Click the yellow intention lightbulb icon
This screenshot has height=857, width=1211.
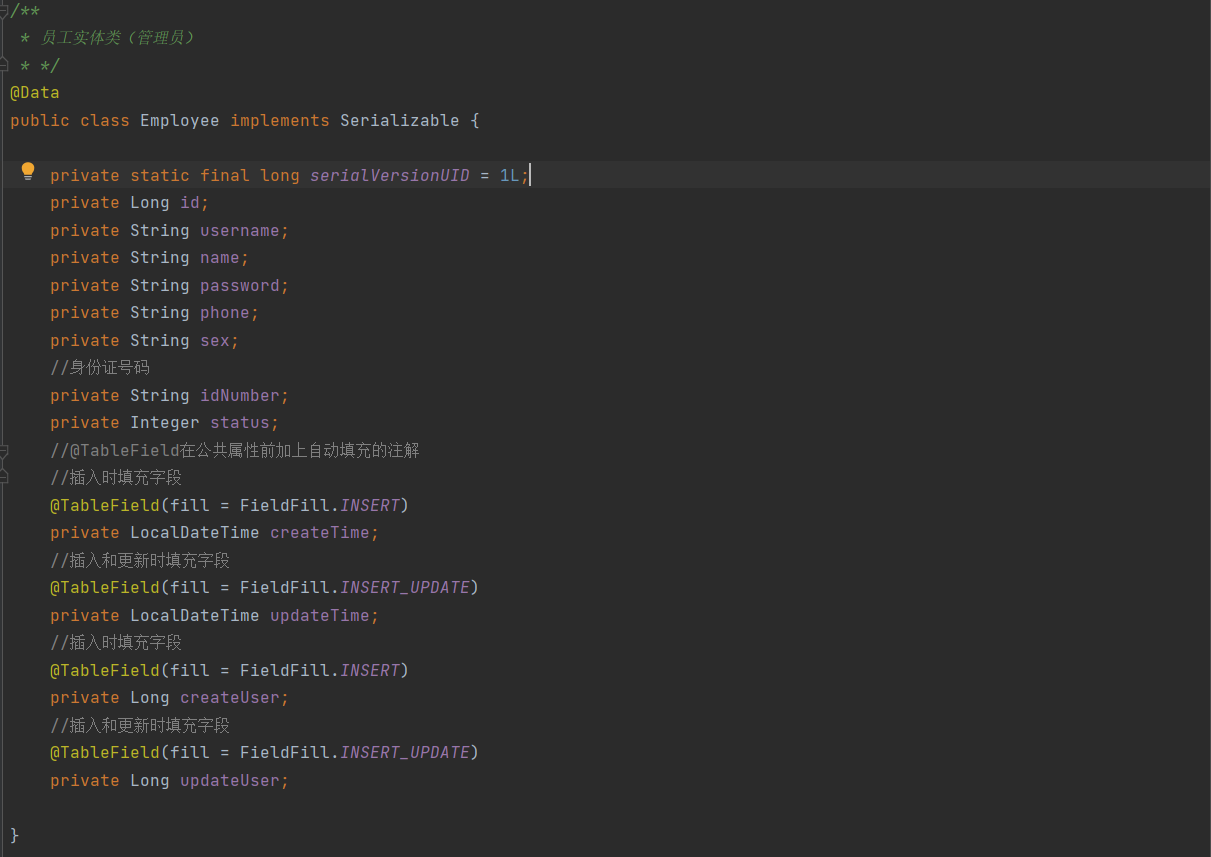tap(28, 171)
